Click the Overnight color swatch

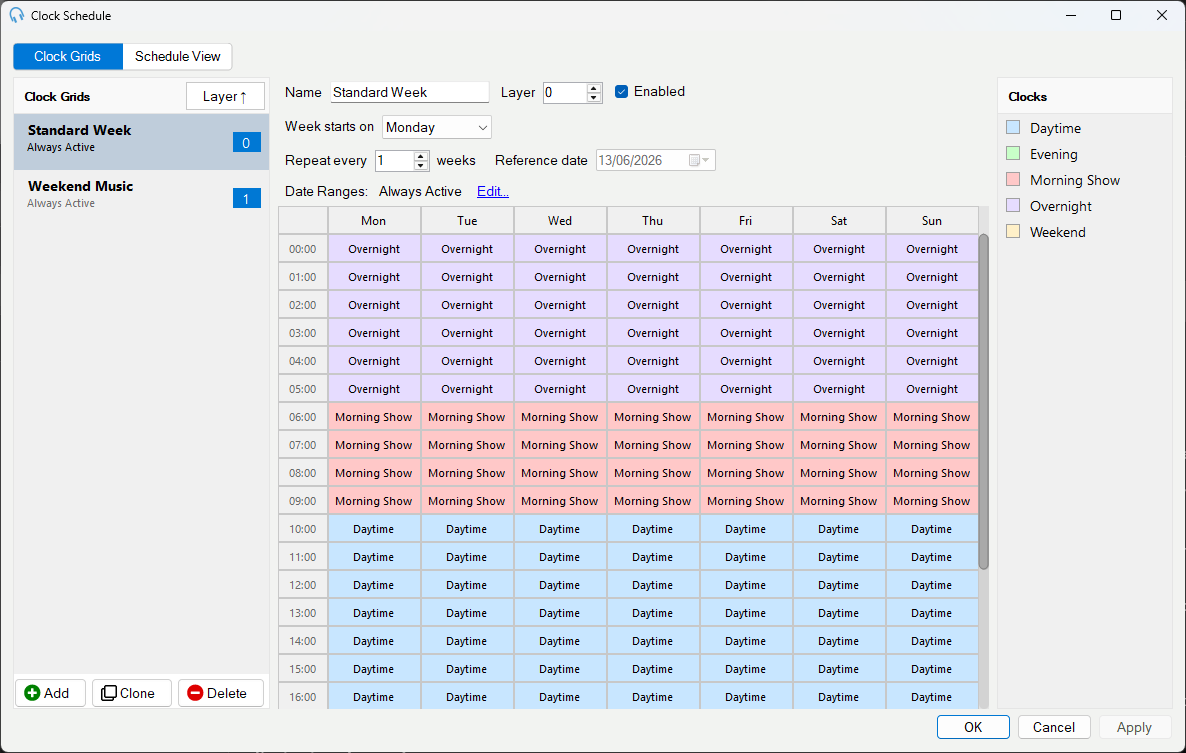pyautogui.click(x=1014, y=205)
